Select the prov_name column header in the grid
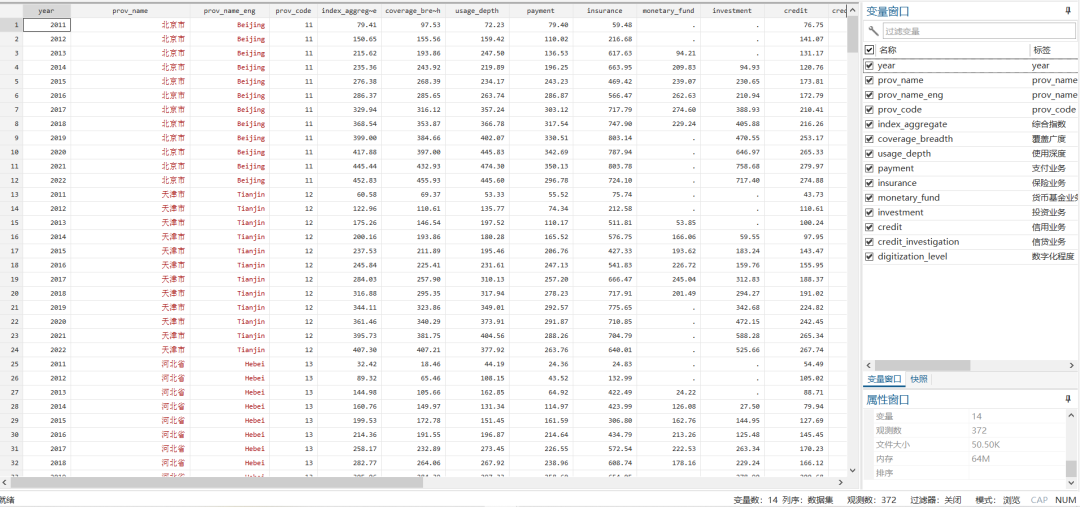 point(130,11)
